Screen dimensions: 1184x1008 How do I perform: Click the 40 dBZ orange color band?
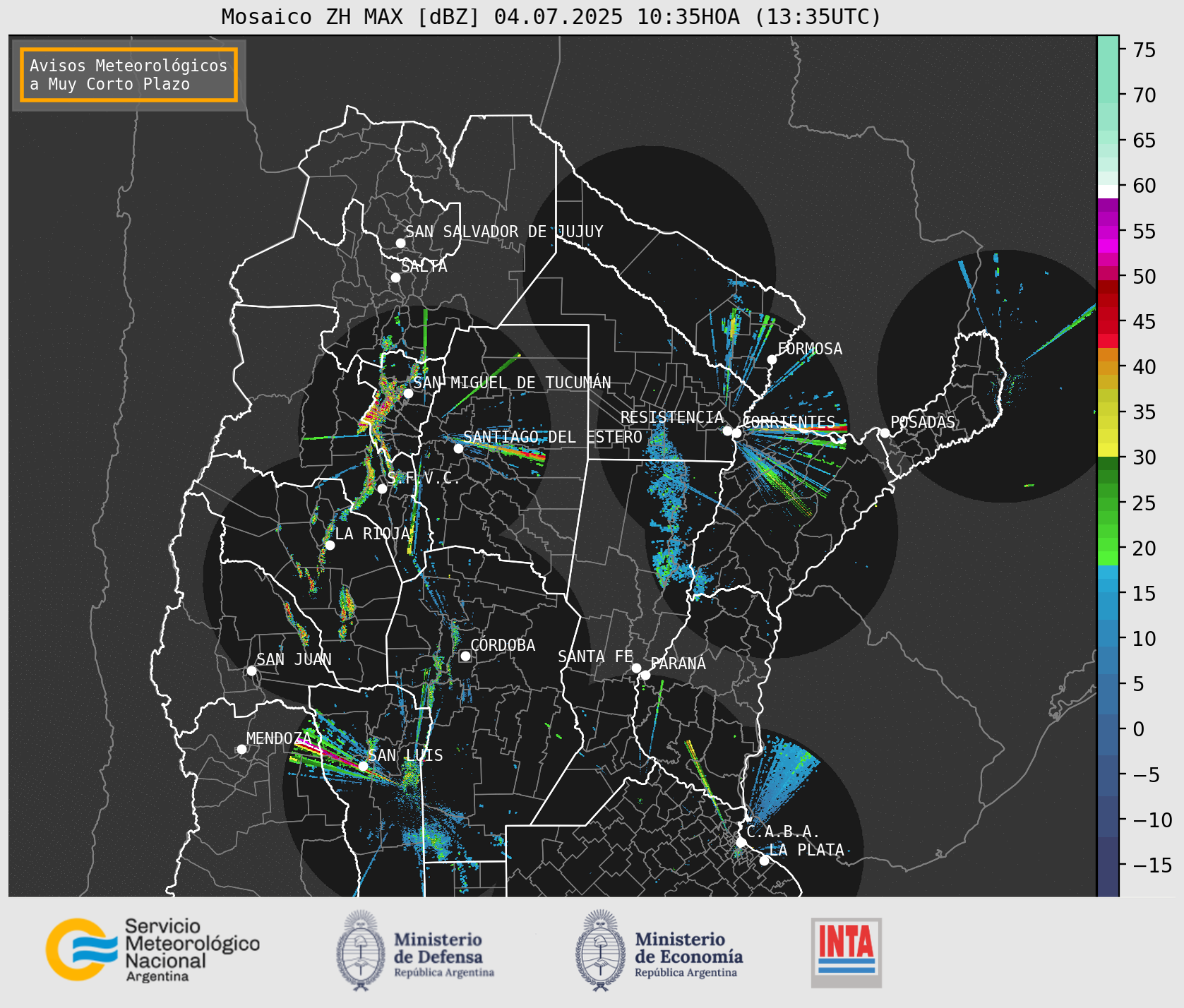(1108, 368)
